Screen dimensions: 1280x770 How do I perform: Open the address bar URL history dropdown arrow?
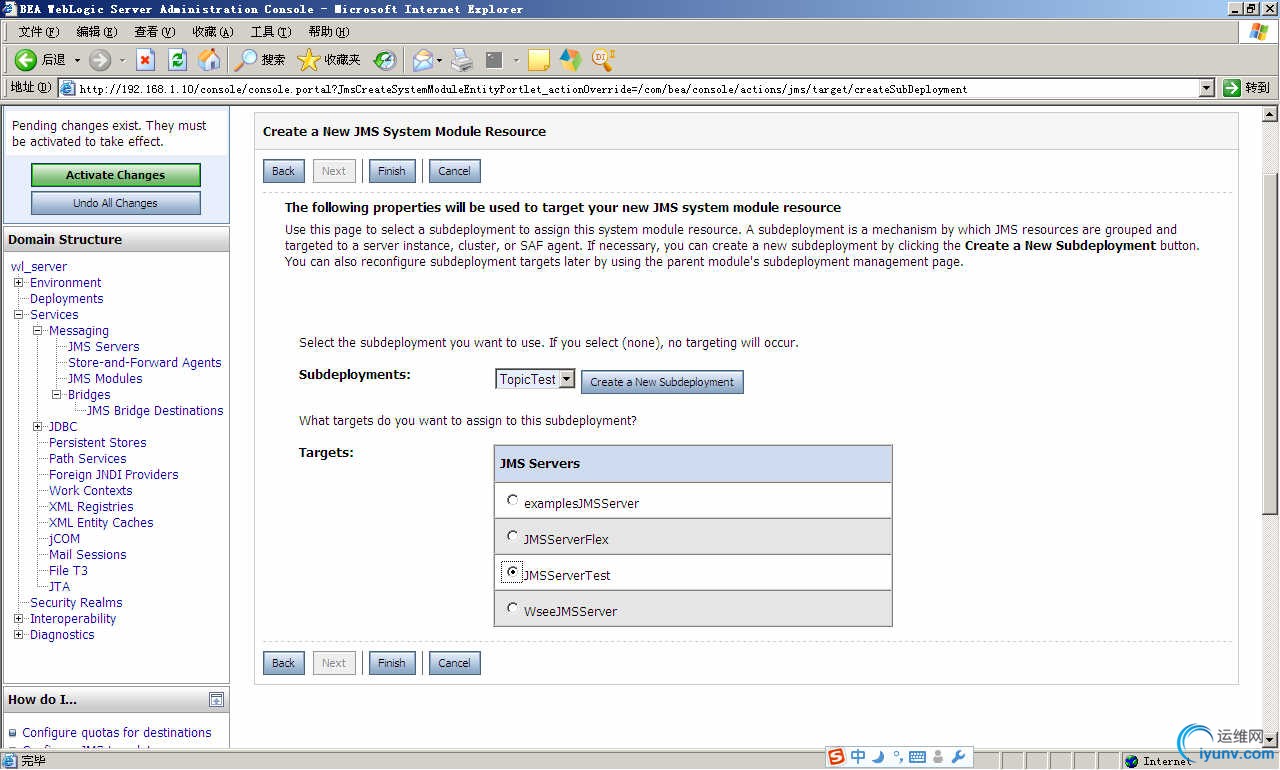pos(1207,88)
